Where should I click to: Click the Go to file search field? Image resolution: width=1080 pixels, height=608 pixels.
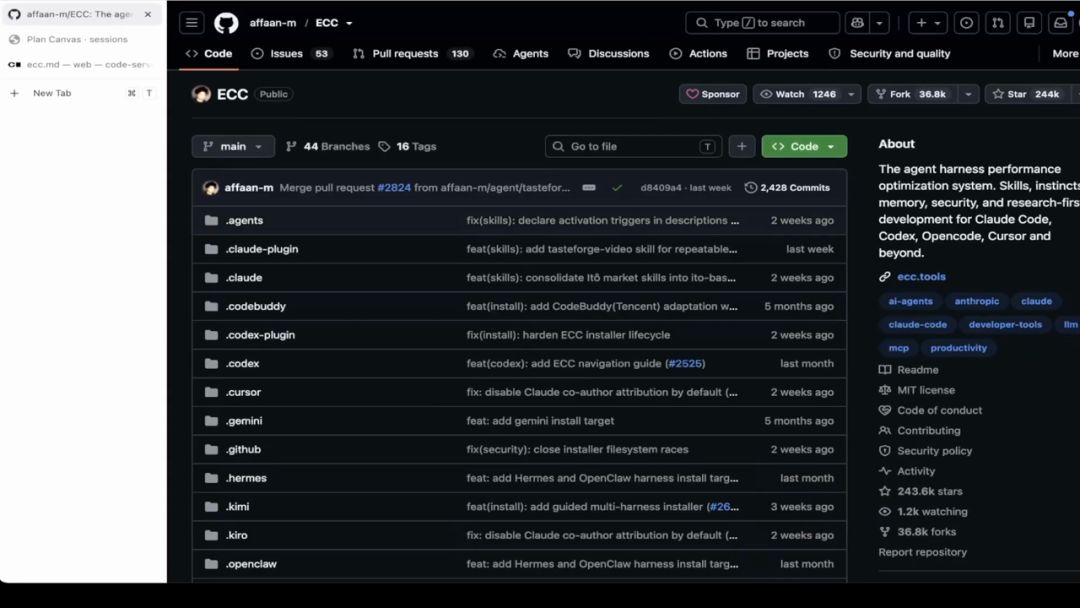pos(633,147)
